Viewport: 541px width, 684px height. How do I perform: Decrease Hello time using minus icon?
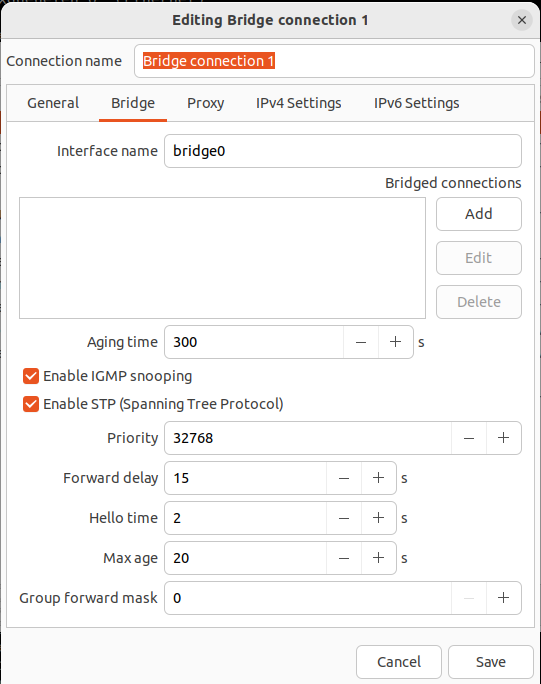(x=344, y=518)
